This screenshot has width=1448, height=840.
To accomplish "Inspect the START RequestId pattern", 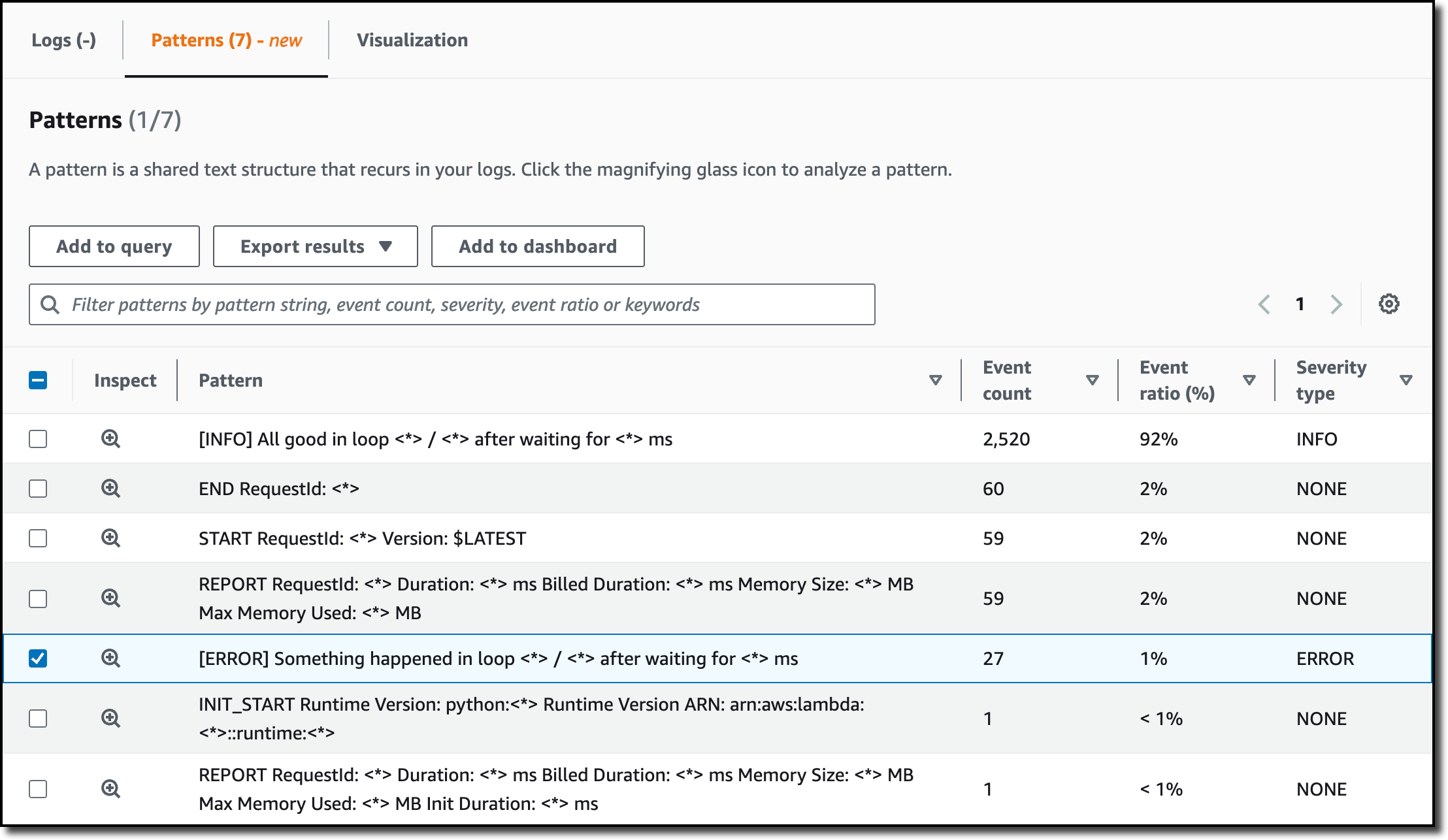I will coord(110,538).
